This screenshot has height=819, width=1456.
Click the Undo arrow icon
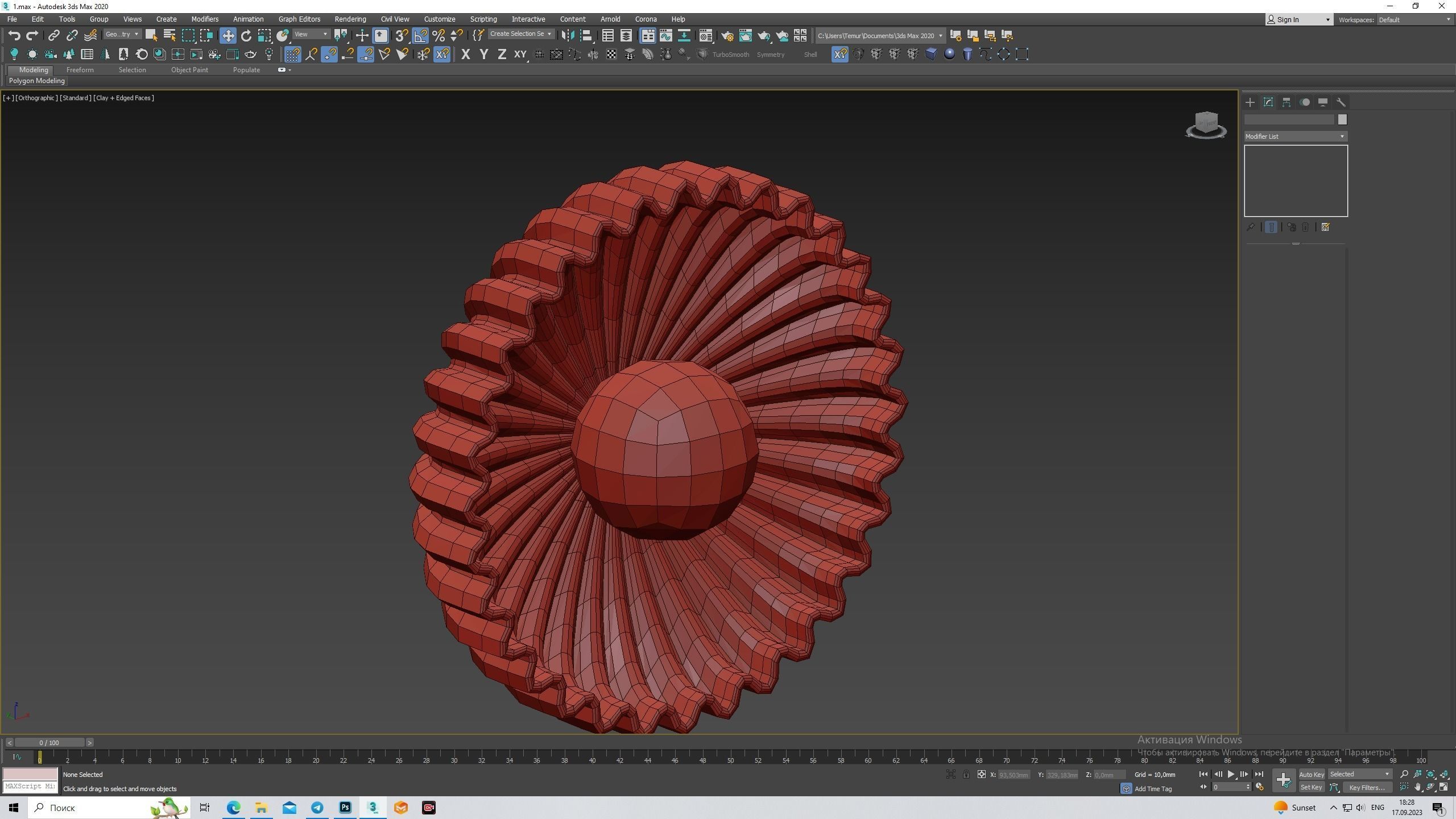pyautogui.click(x=14, y=36)
